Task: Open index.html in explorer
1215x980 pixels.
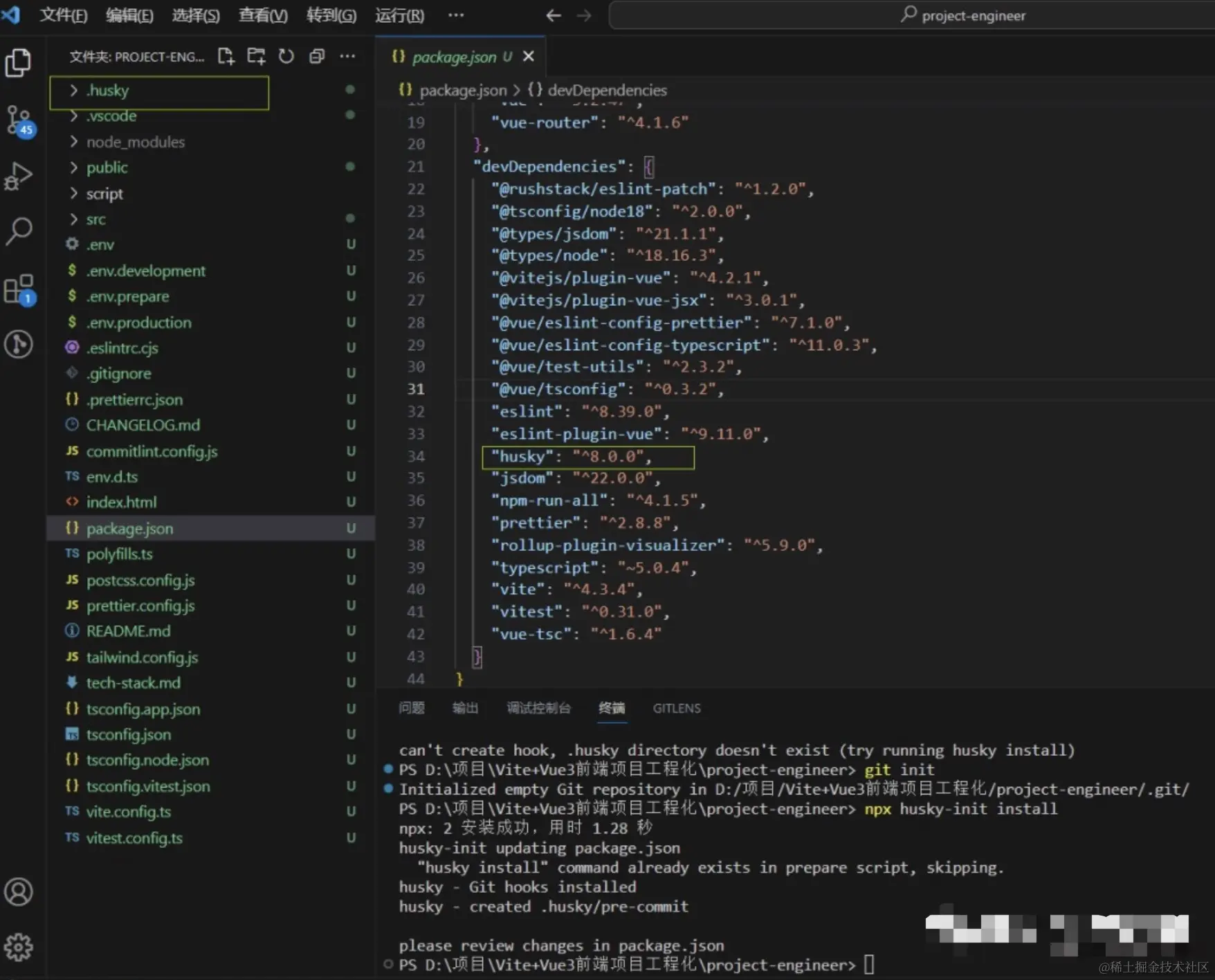Action: pyautogui.click(x=211, y=502)
